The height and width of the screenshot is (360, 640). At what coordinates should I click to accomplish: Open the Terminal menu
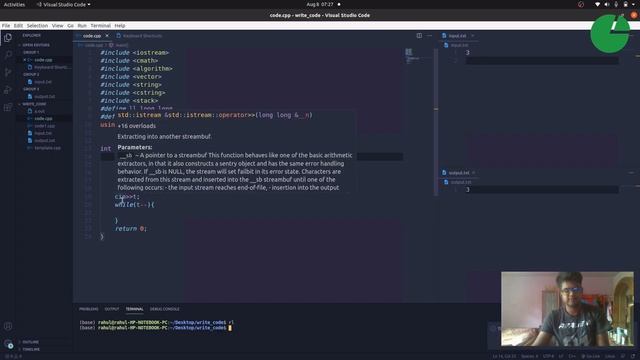click(x=100, y=25)
